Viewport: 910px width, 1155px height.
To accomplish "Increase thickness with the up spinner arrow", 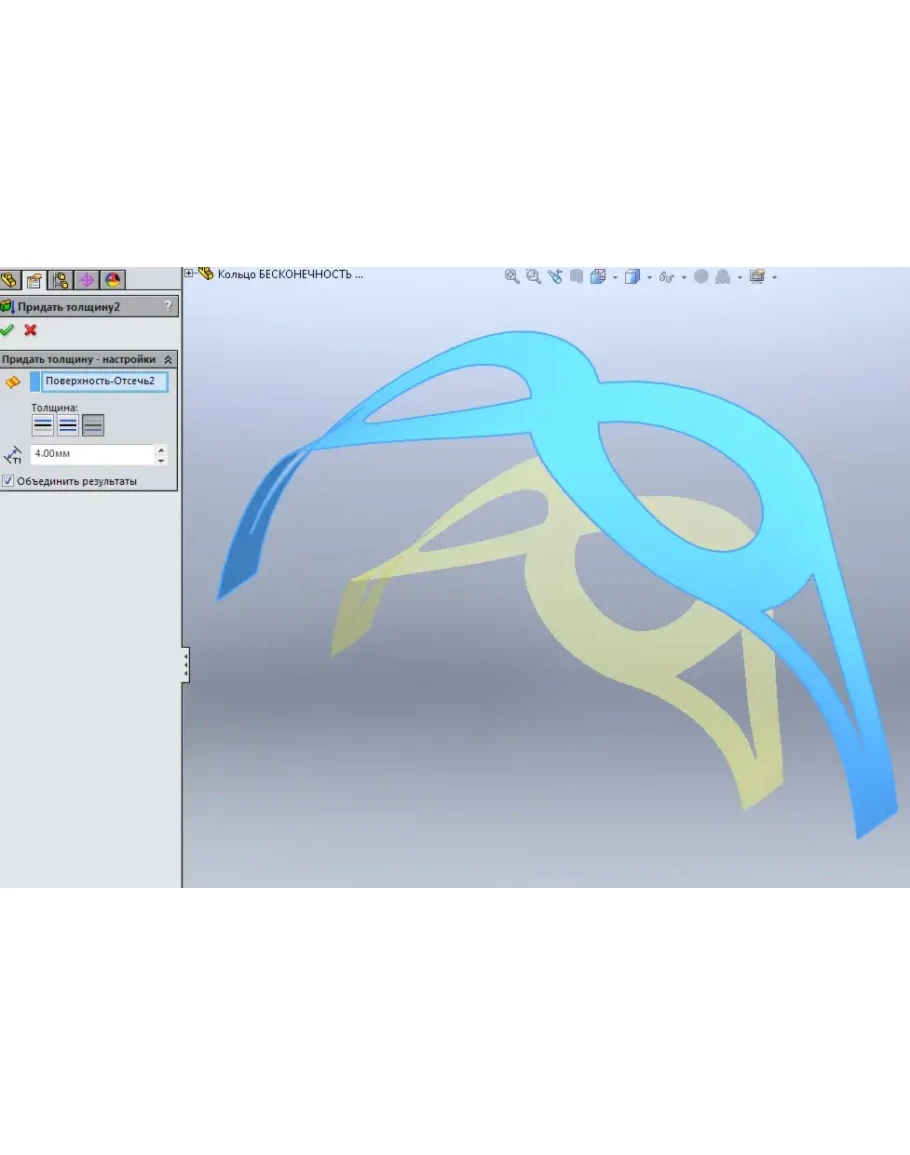I will (x=161, y=449).
